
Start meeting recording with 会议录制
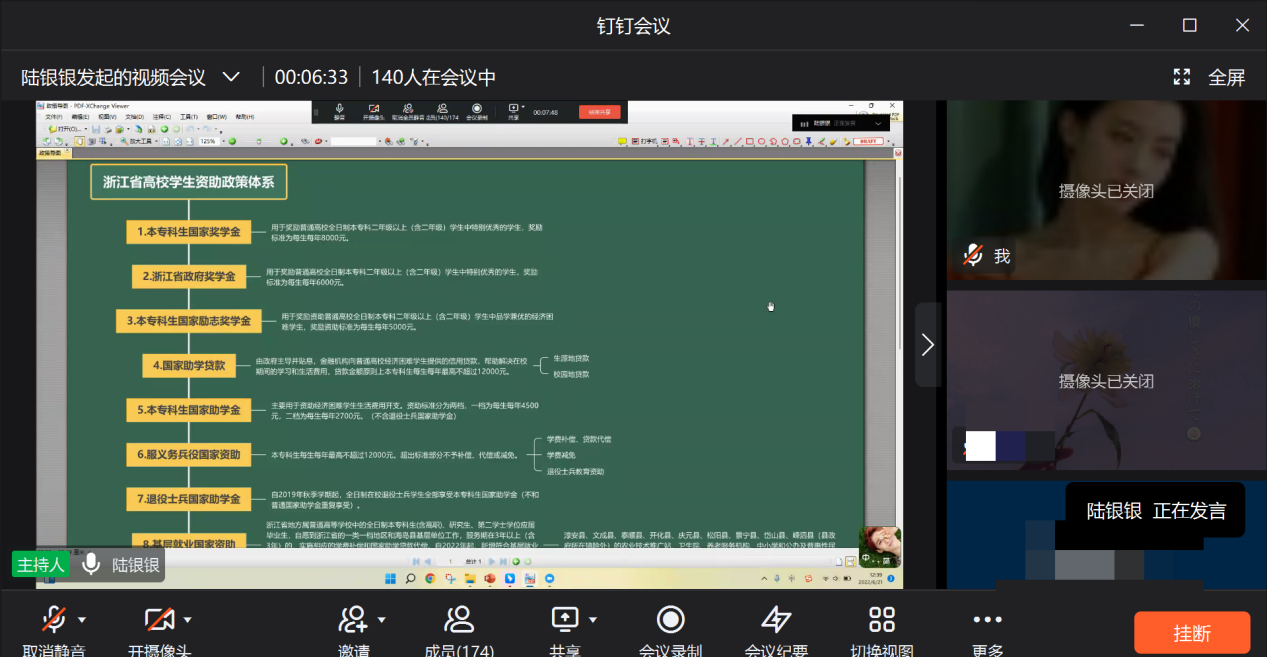(x=670, y=621)
